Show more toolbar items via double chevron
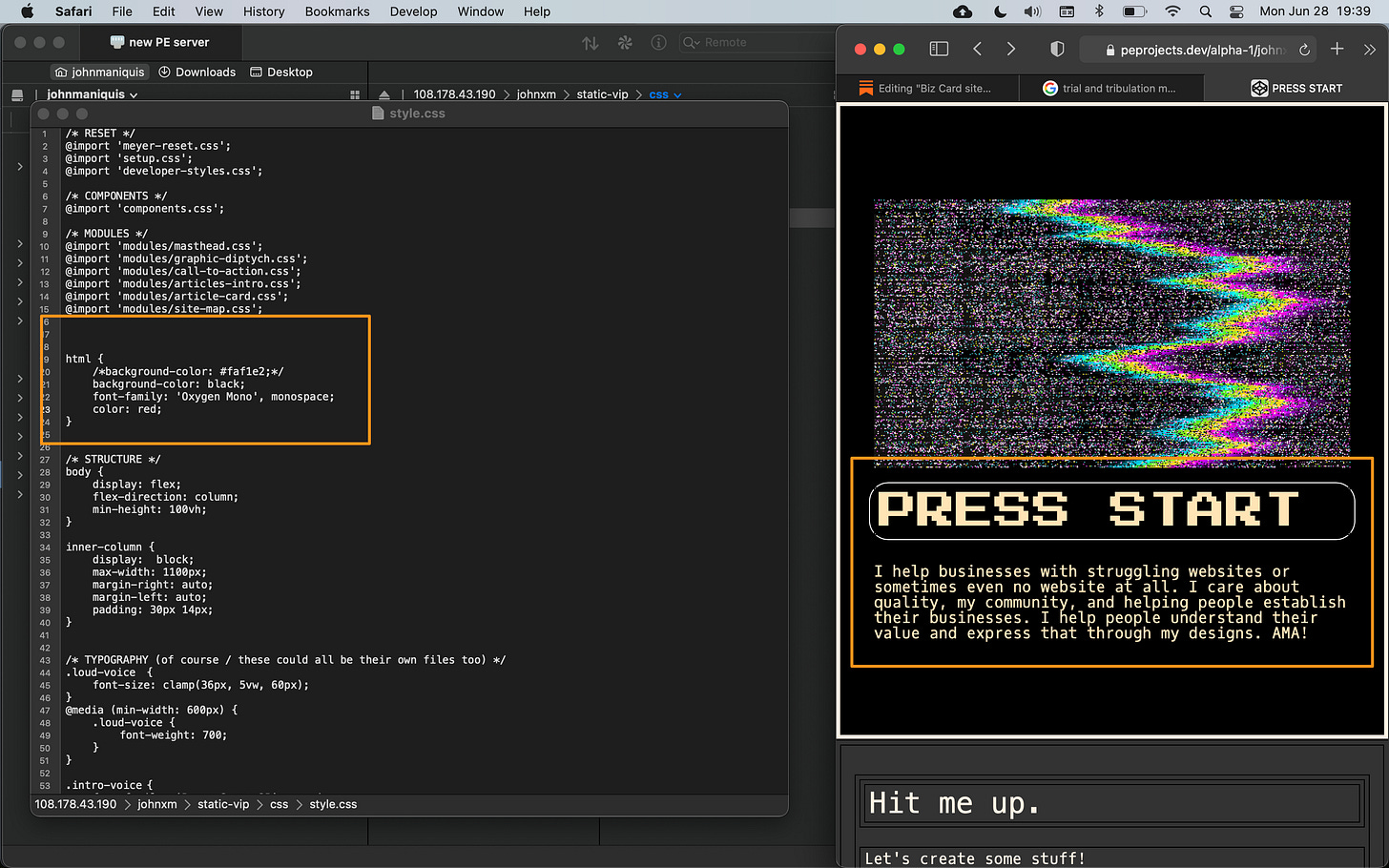1389x868 pixels. point(1370,49)
